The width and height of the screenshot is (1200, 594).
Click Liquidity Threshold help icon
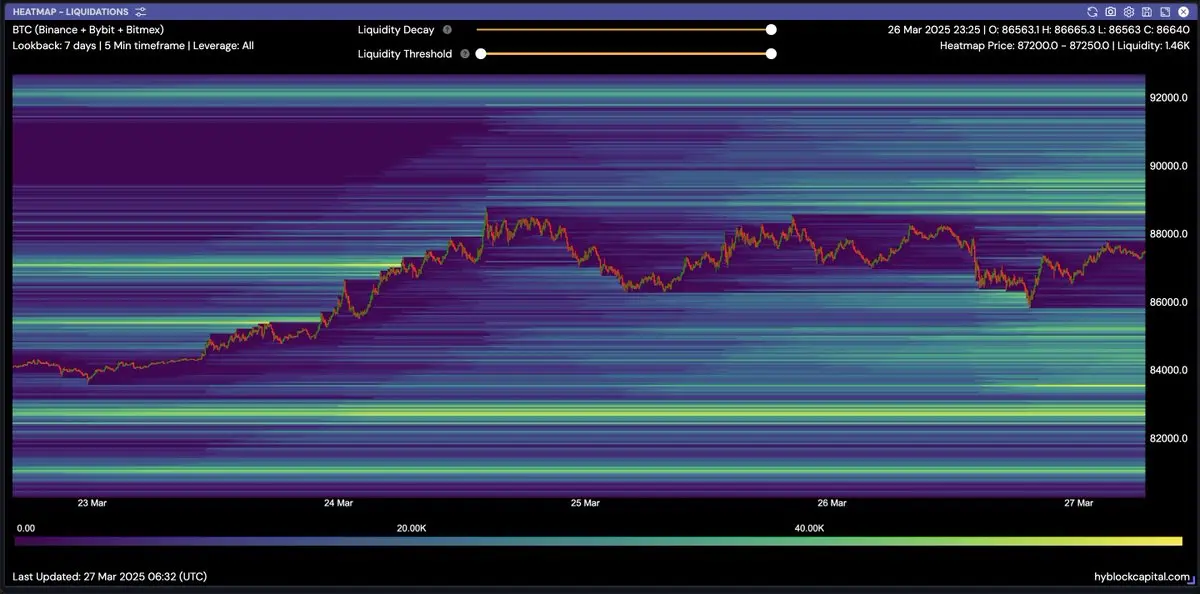coord(465,54)
